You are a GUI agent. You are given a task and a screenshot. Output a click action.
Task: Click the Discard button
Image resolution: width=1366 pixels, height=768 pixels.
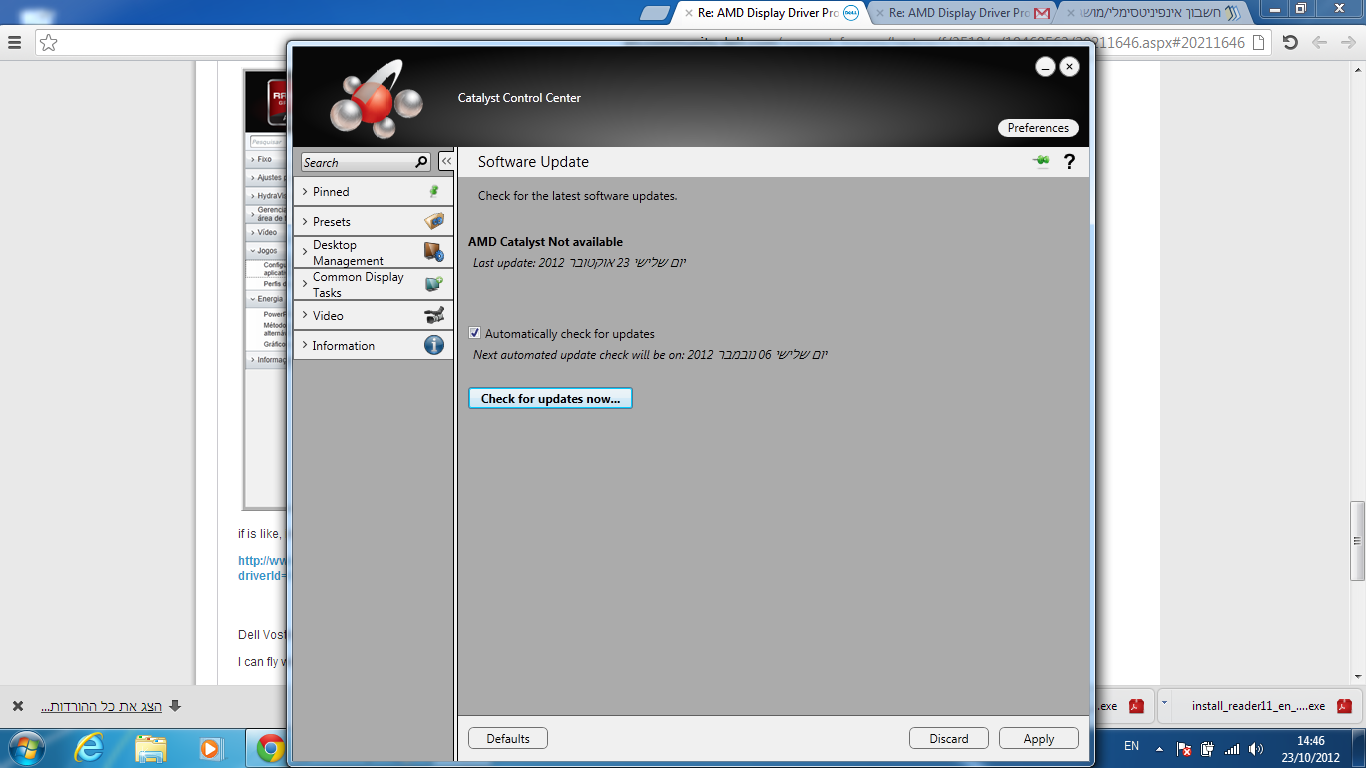click(949, 738)
